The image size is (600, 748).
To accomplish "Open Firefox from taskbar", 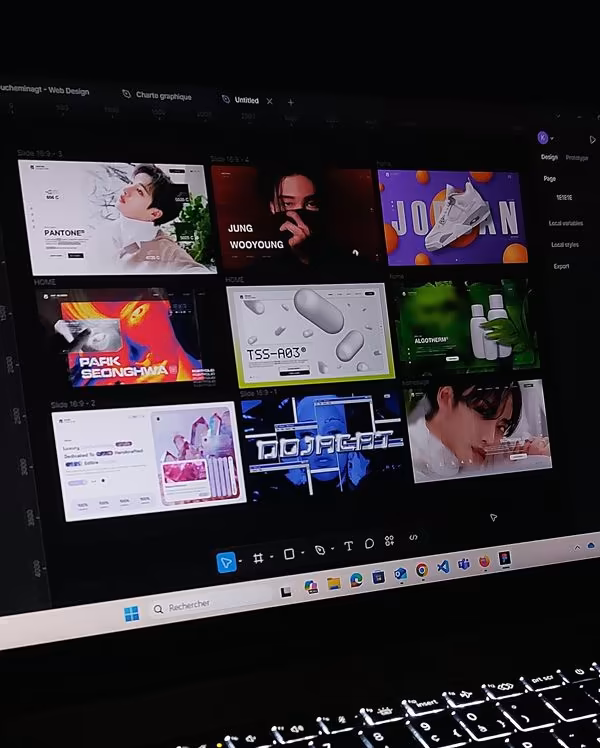I will [x=484, y=561].
